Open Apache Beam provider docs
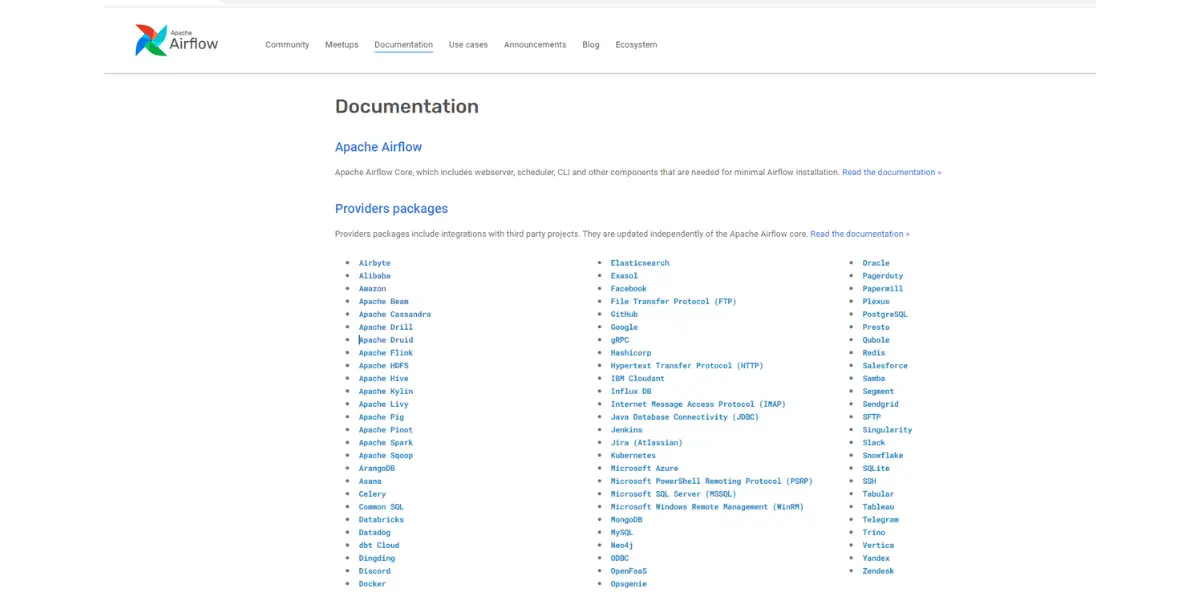 [x=384, y=302]
